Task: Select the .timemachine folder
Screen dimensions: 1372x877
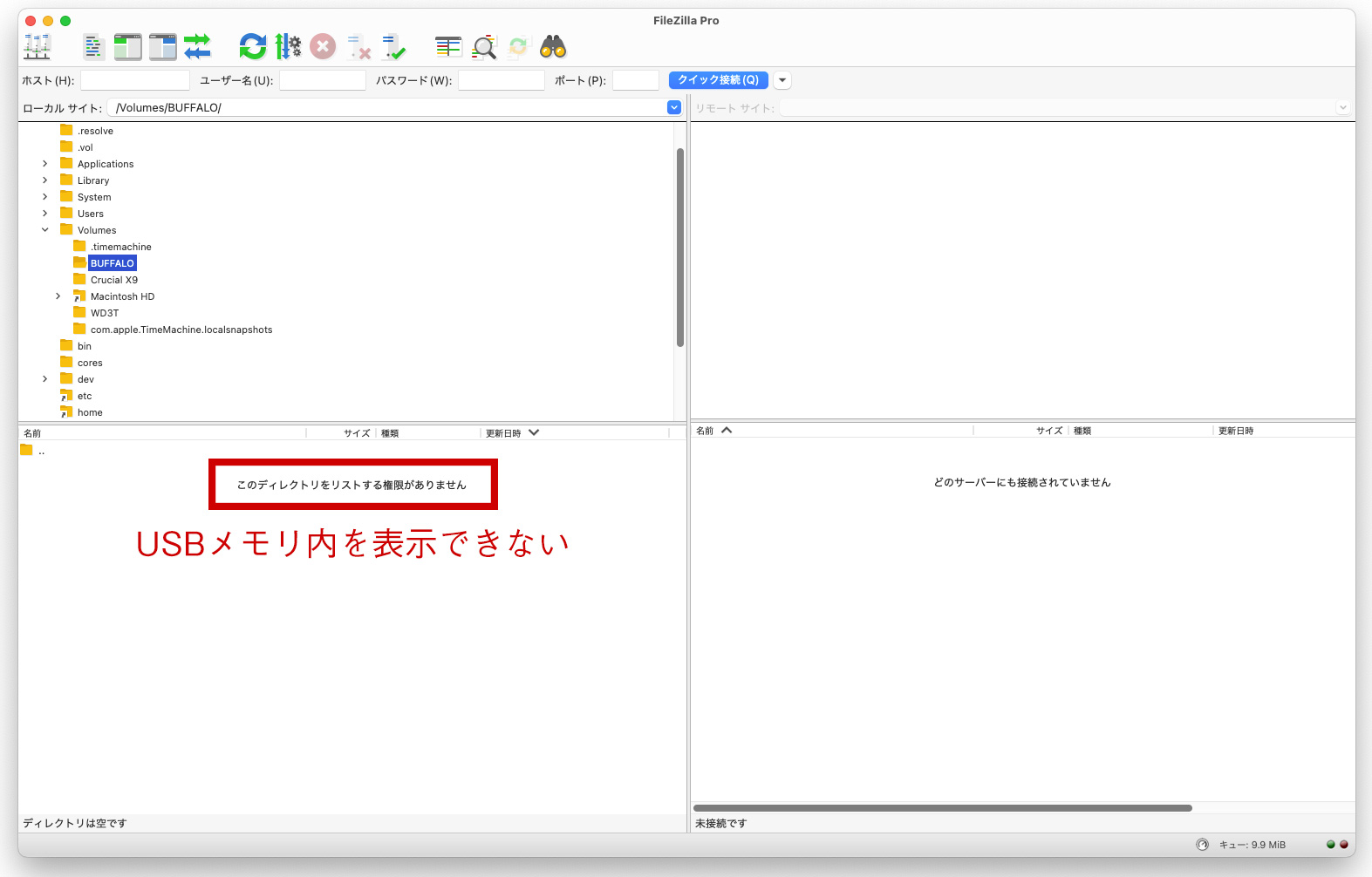Action: pos(121,247)
